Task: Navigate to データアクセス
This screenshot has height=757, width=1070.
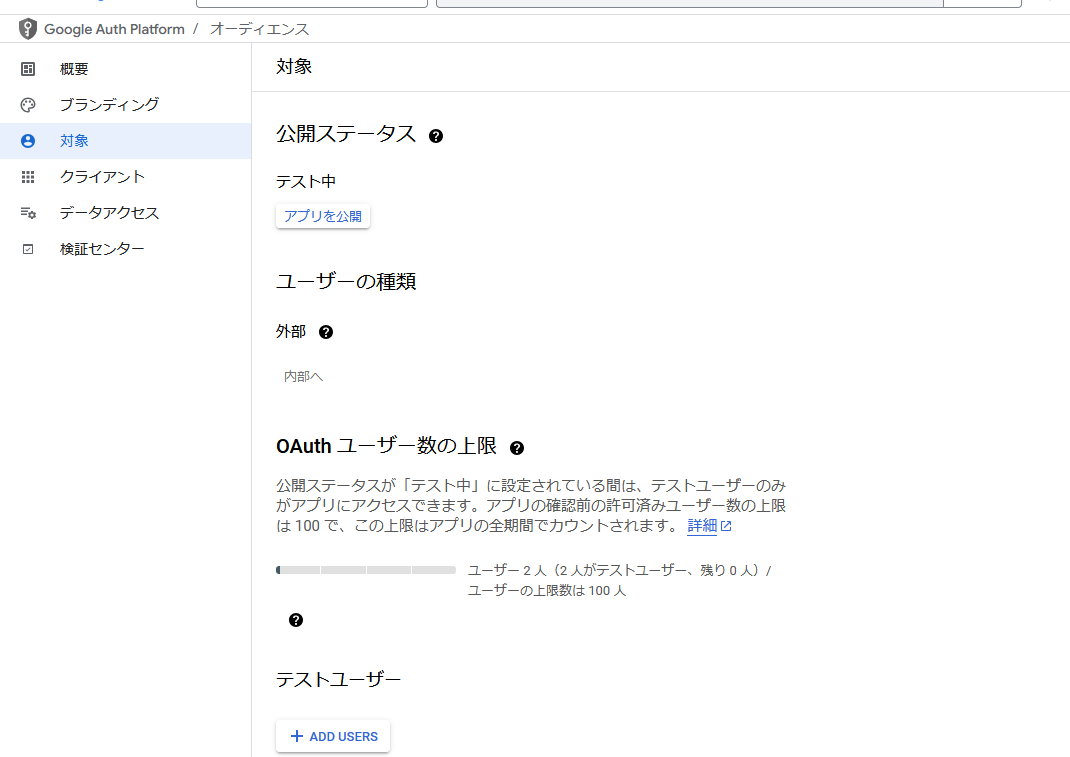Action: (x=126, y=213)
